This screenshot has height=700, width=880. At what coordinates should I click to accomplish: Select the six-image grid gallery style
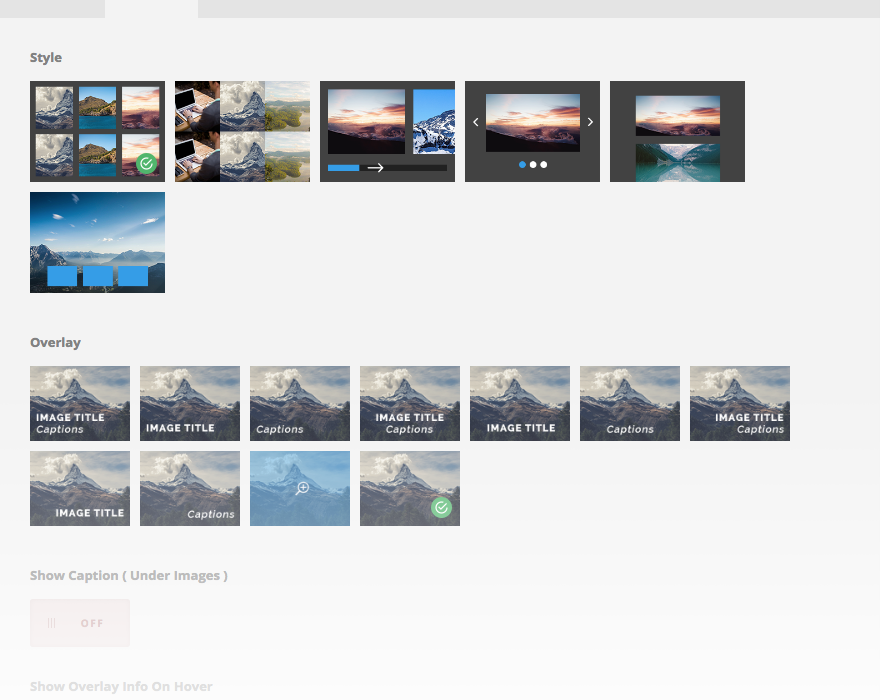click(97, 131)
